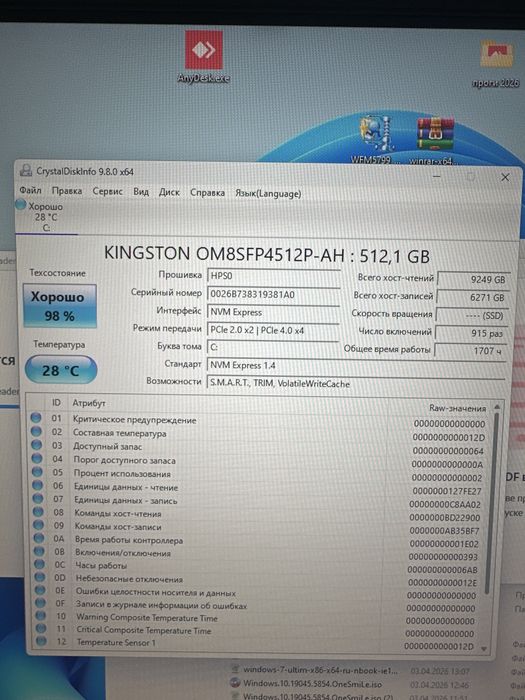Click status orb for 04 Порог доступного запаса
The image size is (525, 700).
[37, 458]
